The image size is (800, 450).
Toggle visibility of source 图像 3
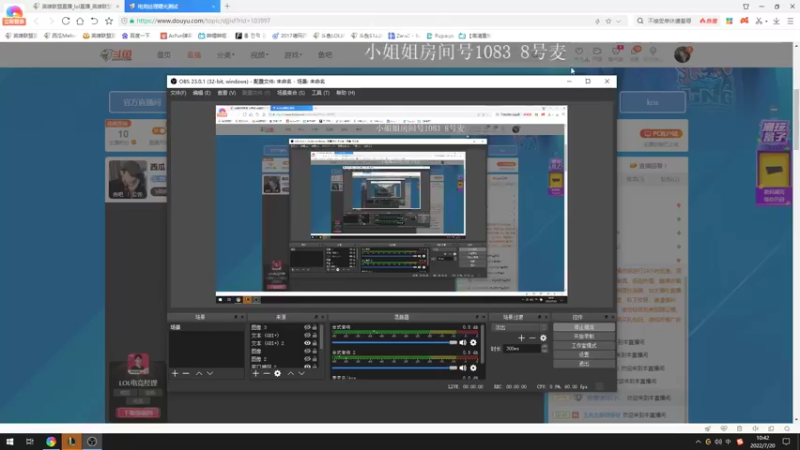[x=307, y=328]
